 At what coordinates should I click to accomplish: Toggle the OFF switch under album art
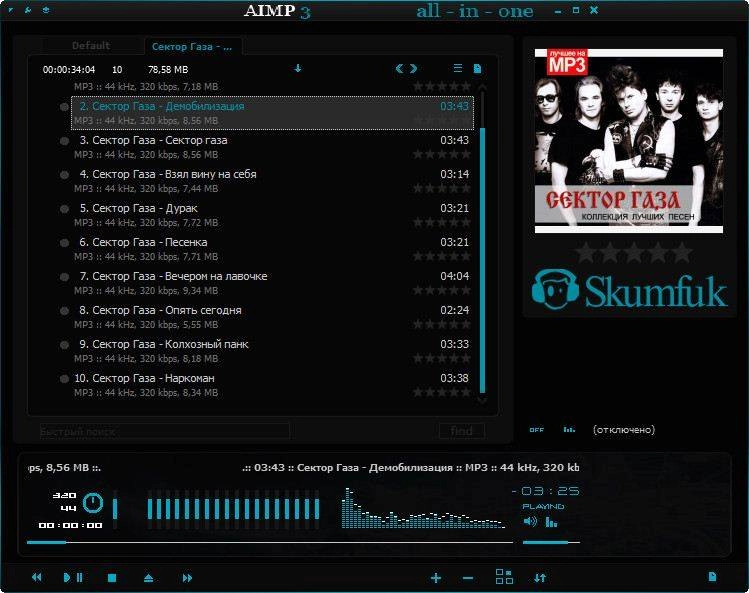click(x=536, y=430)
